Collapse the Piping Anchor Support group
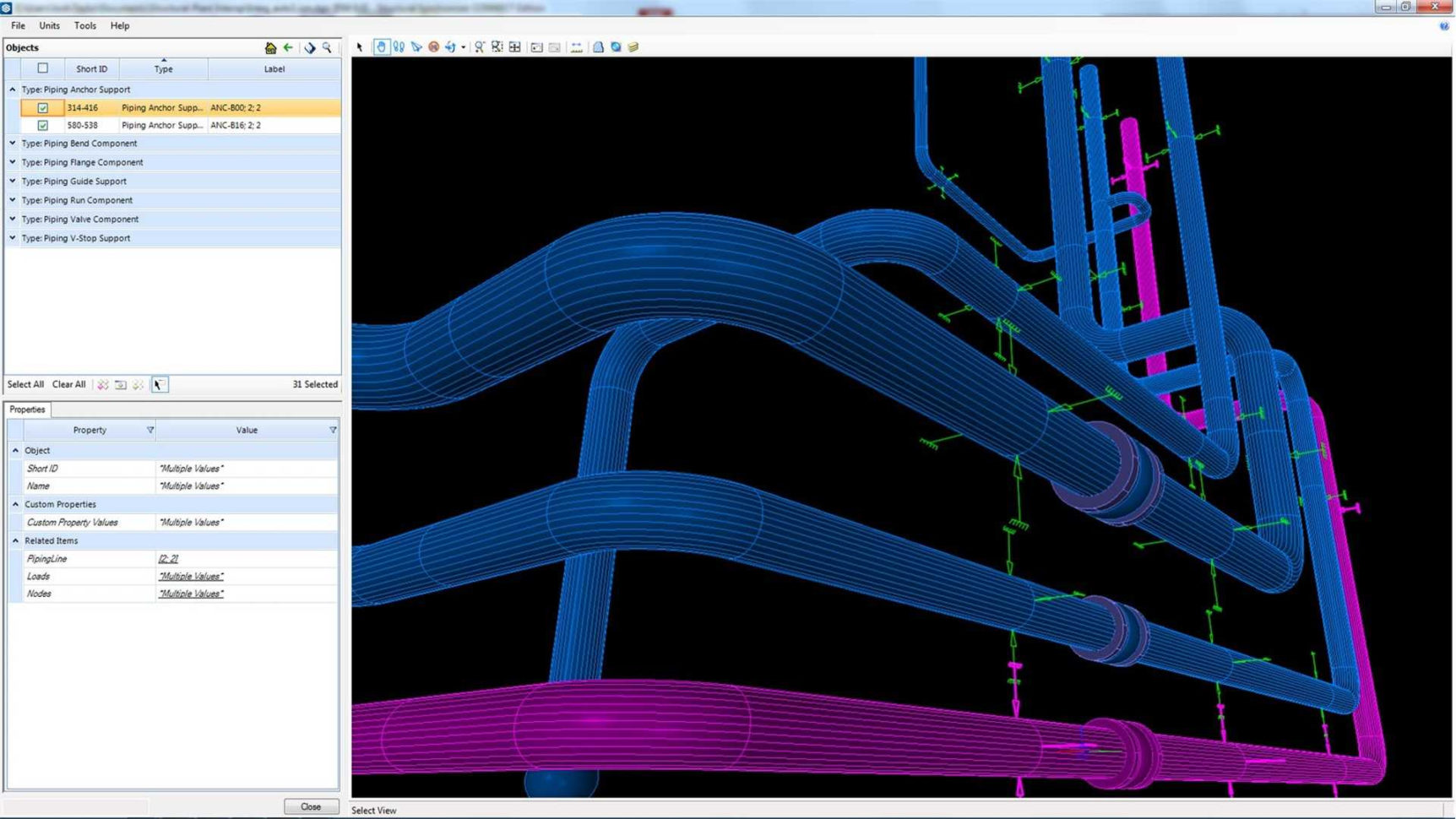The height and width of the screenshot is (819, 1456). (12, 89)
